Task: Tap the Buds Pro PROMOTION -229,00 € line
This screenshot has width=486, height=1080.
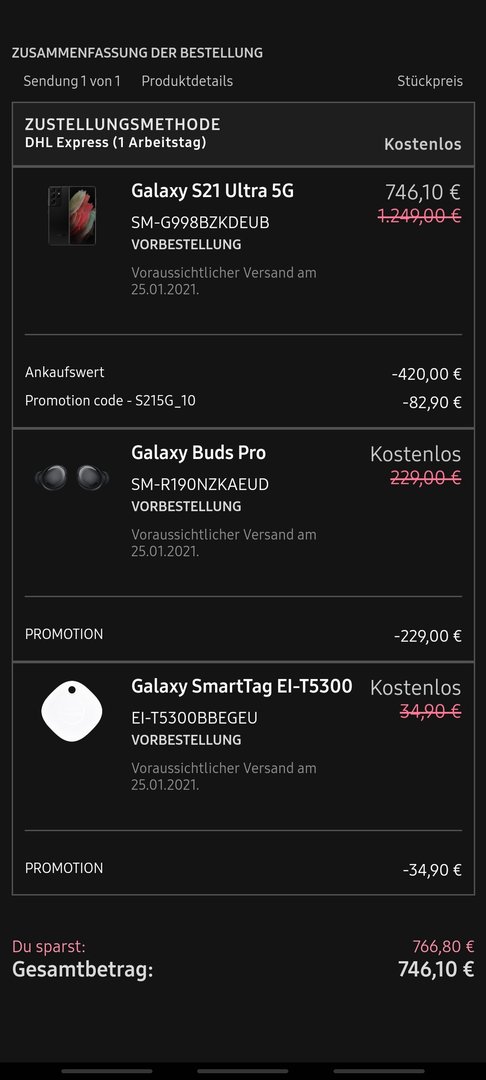Action: 243,635
